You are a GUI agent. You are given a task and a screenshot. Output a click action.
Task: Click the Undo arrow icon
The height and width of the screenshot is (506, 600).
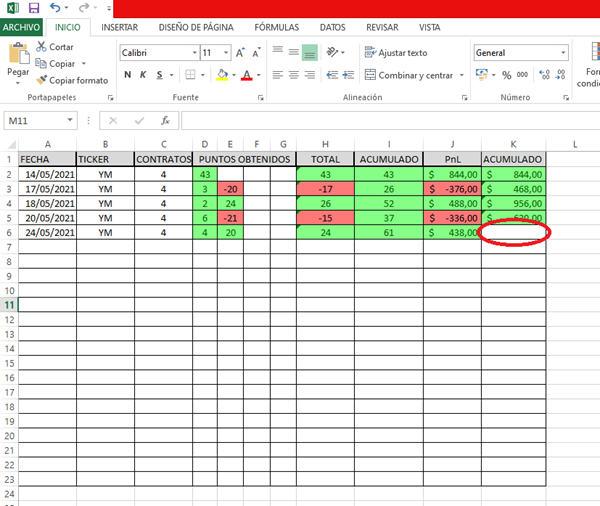(55, 7)
